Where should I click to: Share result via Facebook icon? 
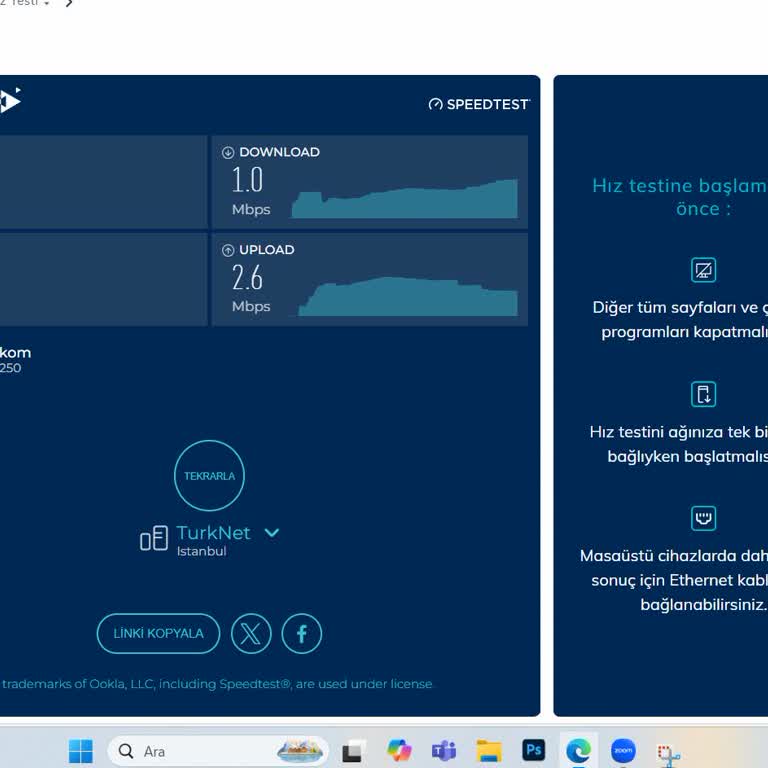(x=302, y=633)
